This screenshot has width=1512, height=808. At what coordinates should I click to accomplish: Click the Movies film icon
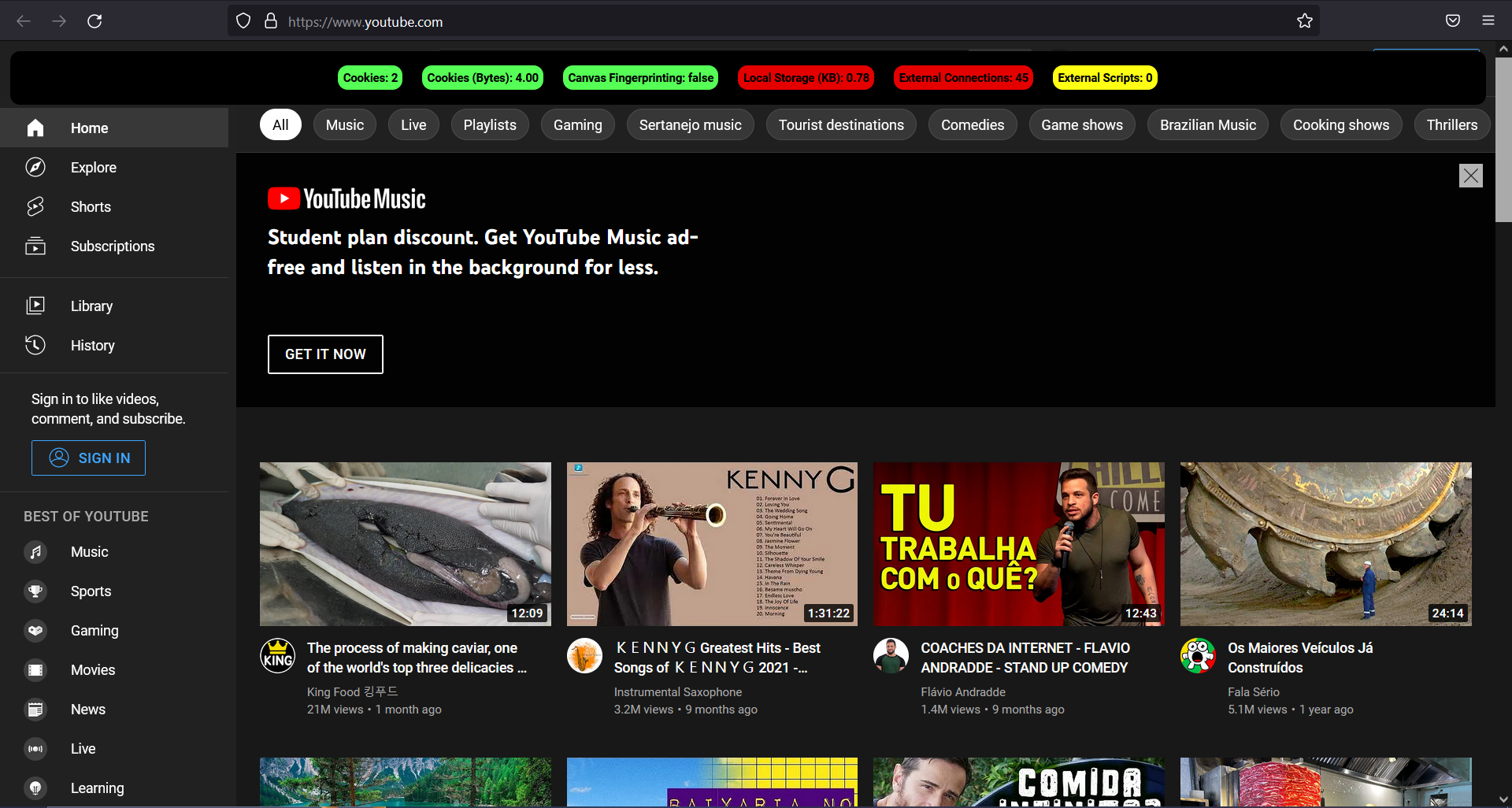coord(35,670)
